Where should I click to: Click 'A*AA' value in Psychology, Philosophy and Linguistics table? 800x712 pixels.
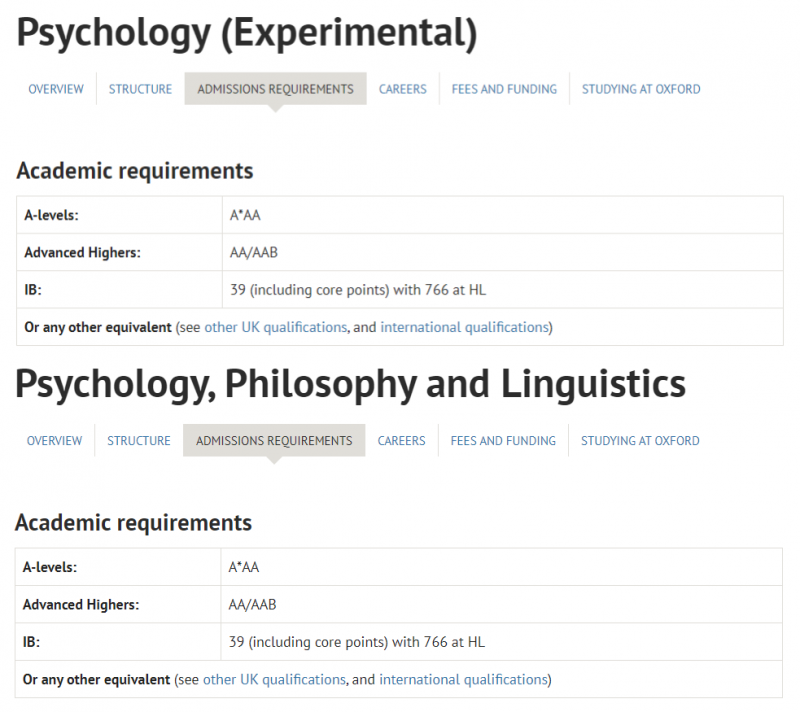pos(244,567)
